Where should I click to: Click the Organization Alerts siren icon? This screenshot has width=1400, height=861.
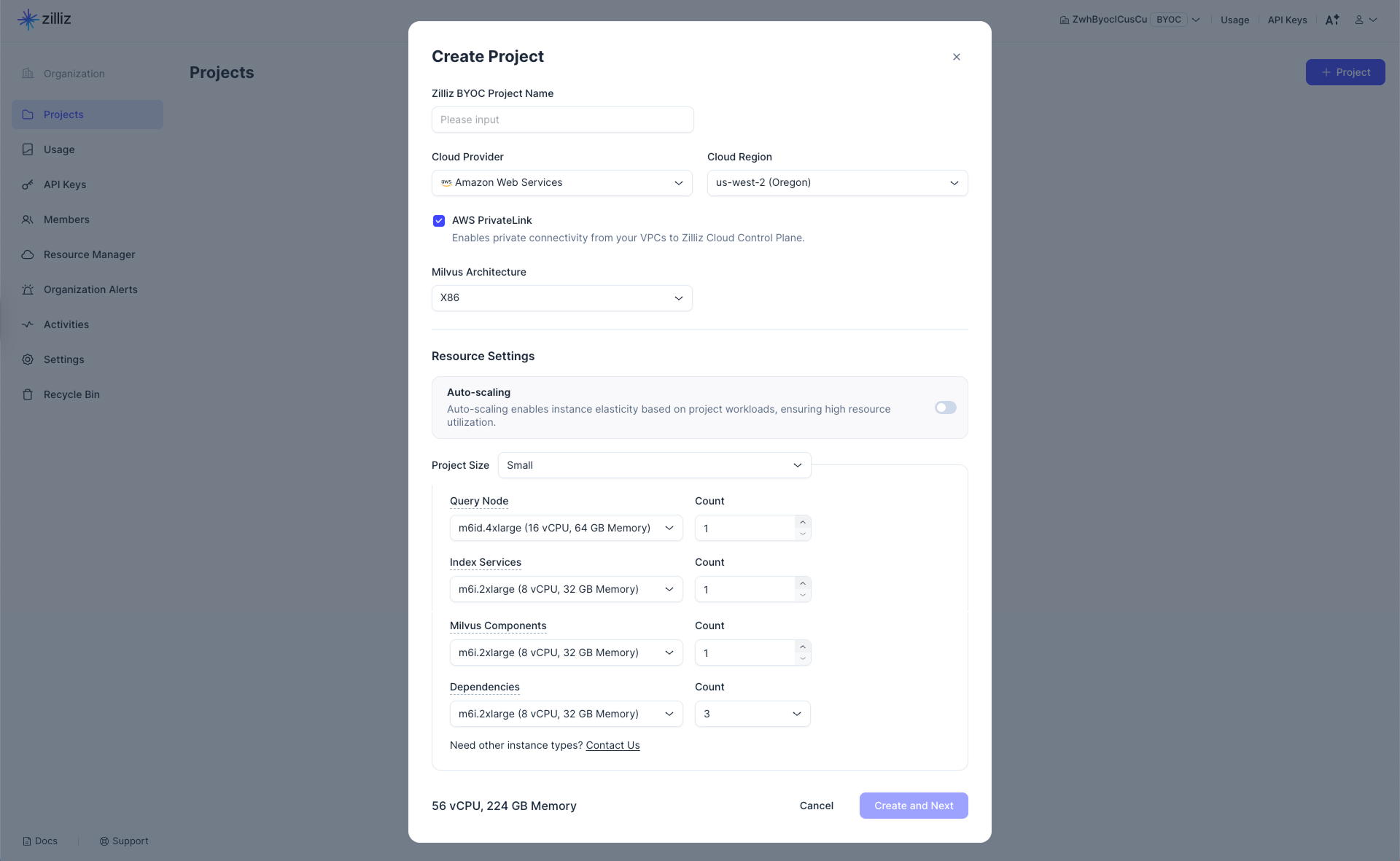[28, 289]
